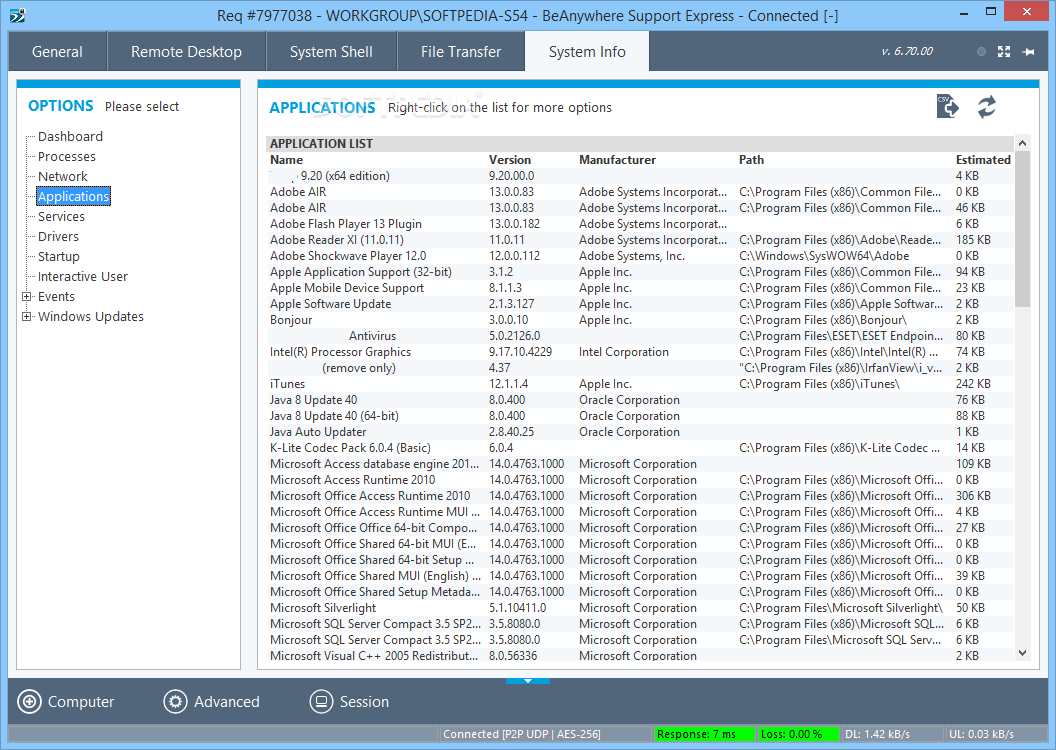
Task: Click the gray status dot icon
Action: (981, 52)
